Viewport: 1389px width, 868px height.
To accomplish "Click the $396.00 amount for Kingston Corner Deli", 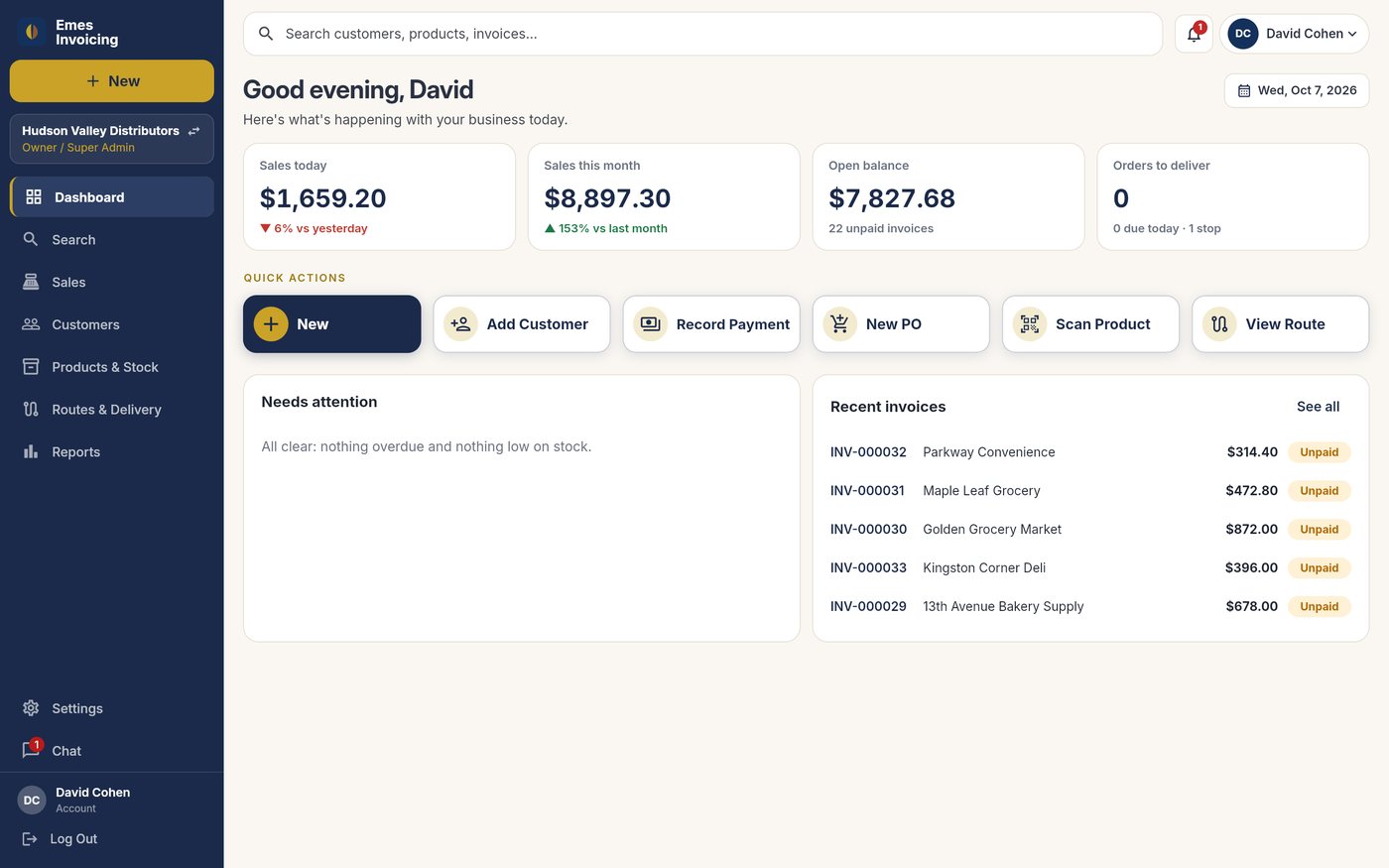I will click(1251, 568).
